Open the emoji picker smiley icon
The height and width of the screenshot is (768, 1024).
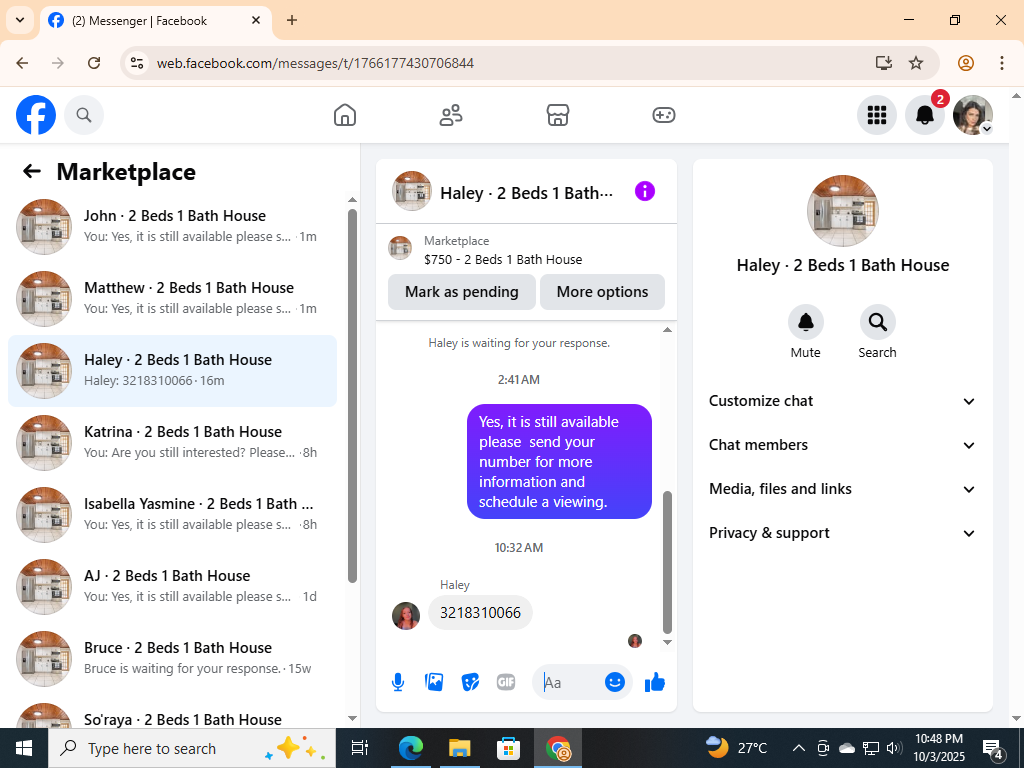point(615,682)
